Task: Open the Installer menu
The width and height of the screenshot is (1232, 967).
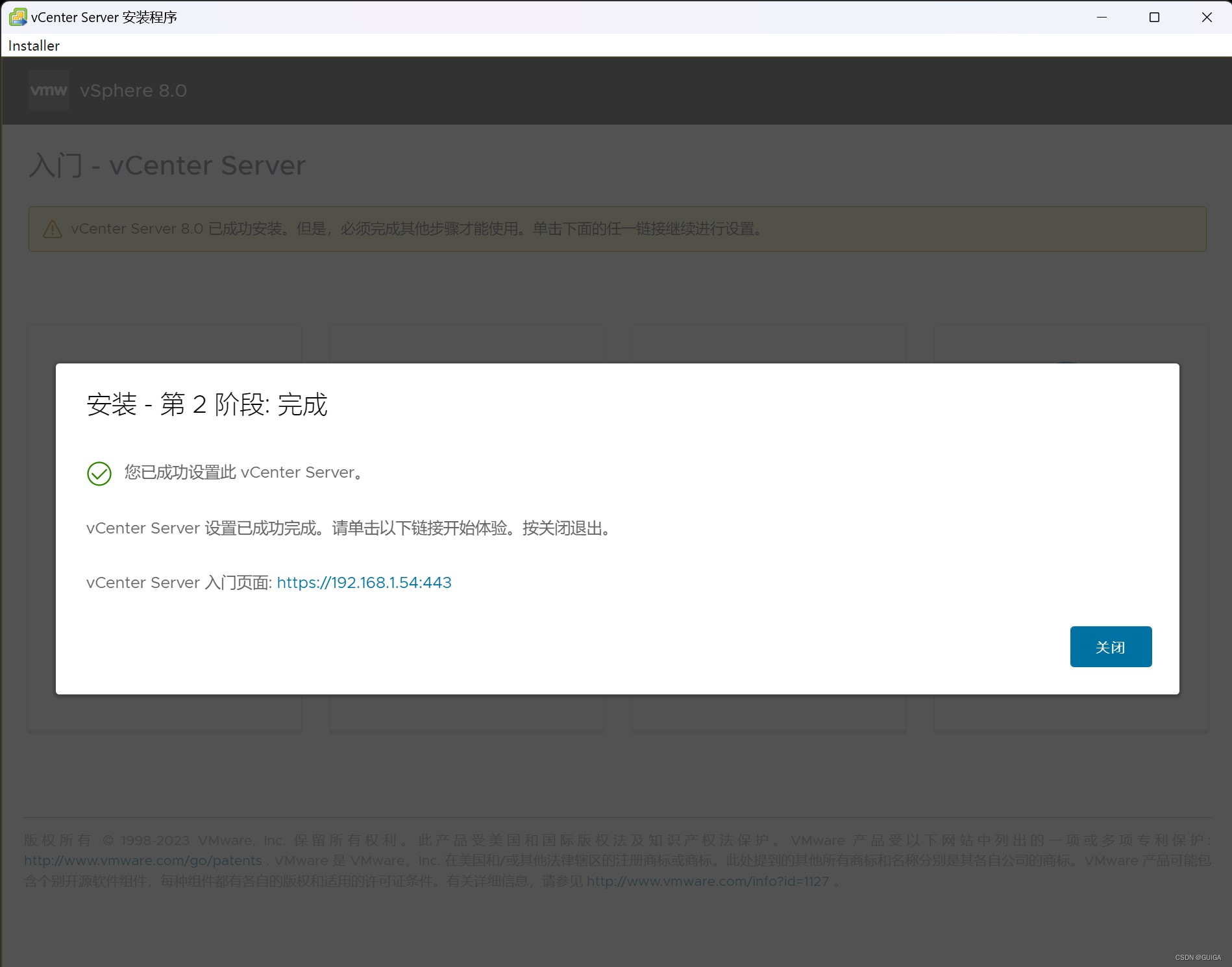Action: [33, 45]
